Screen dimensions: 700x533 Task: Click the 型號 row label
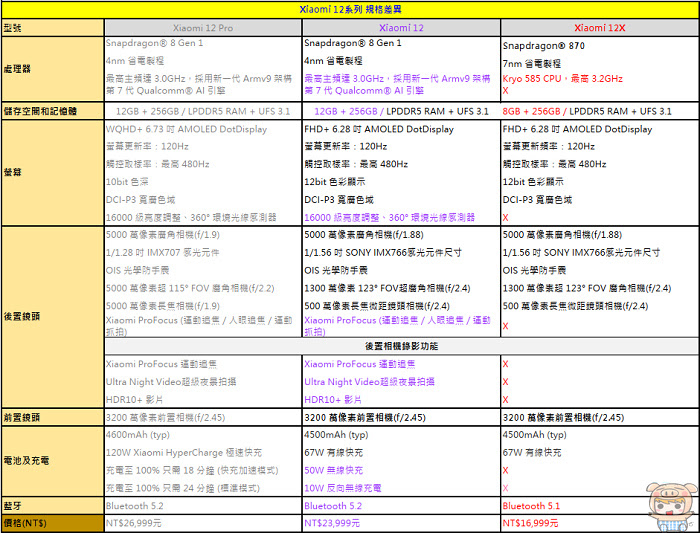12,28
